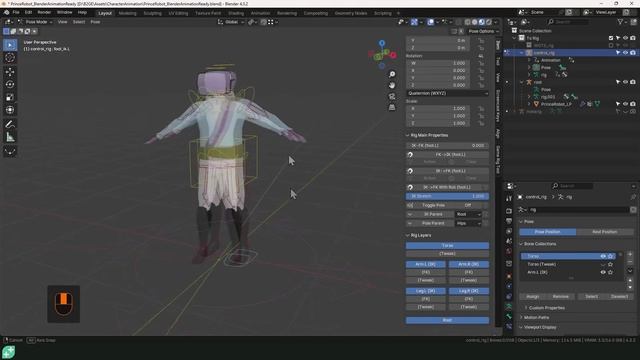Toggle solo star for Torso (Tweak)
The width and height of the screenshot is (640, 360).
[x=610, y=264]
